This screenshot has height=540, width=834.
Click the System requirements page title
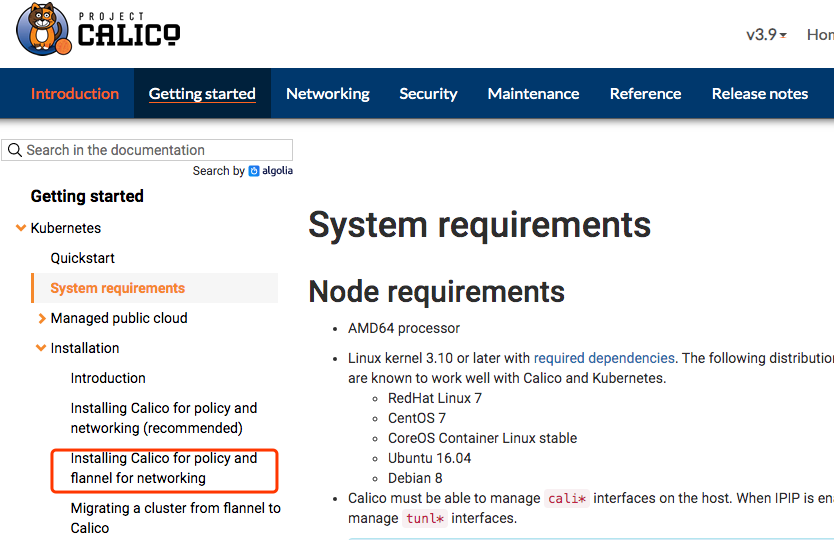(x=479, y=225)
